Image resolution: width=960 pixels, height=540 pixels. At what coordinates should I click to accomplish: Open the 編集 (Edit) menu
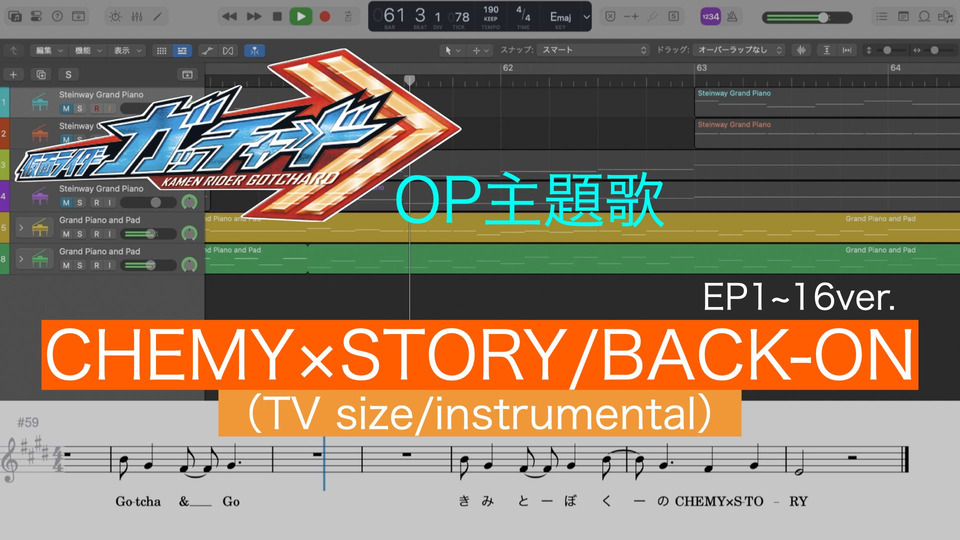[x=48, y=50]
